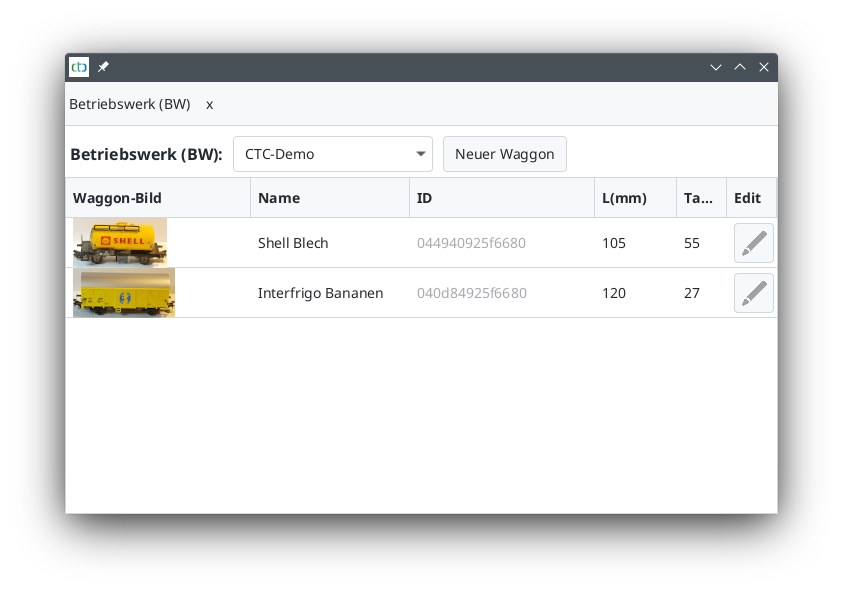Maximize the window using up chevron

coord(740,67)
